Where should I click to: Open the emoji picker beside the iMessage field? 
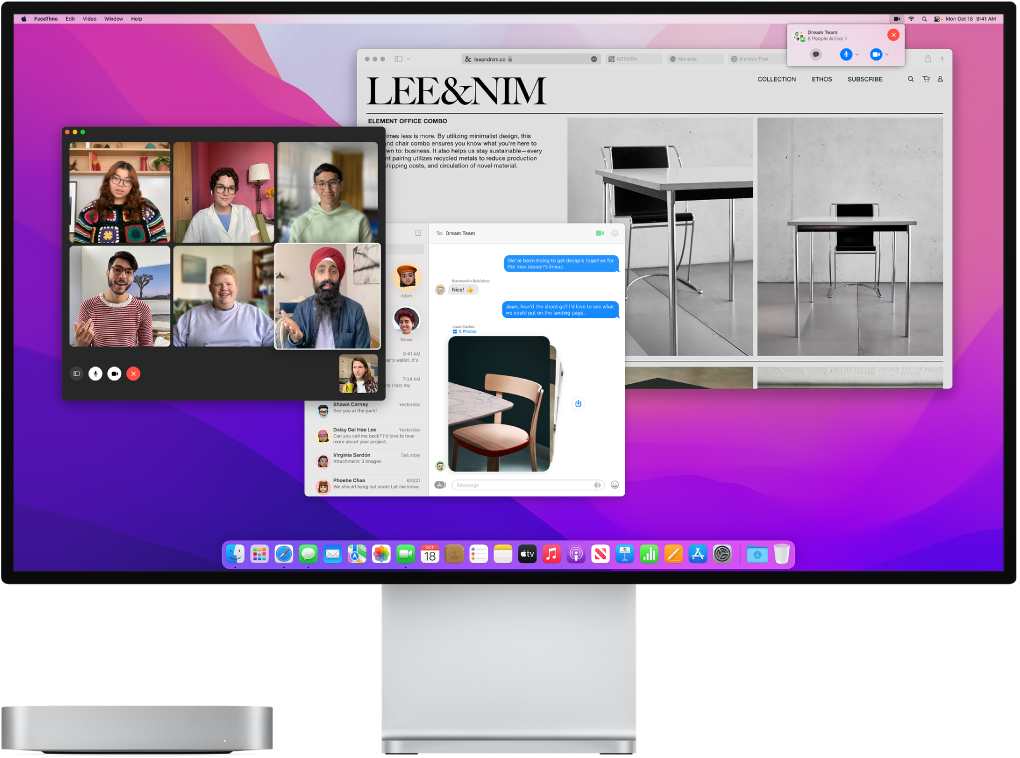[613, 484]
